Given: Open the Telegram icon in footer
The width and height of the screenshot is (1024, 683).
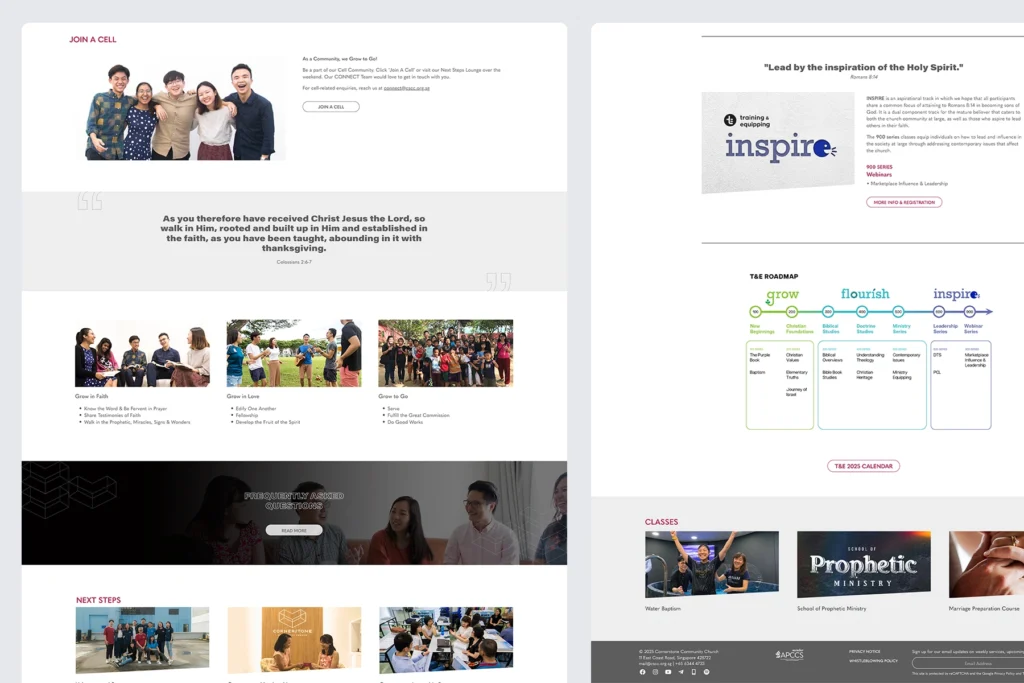Looking at the screenshot, I should 681,672.
